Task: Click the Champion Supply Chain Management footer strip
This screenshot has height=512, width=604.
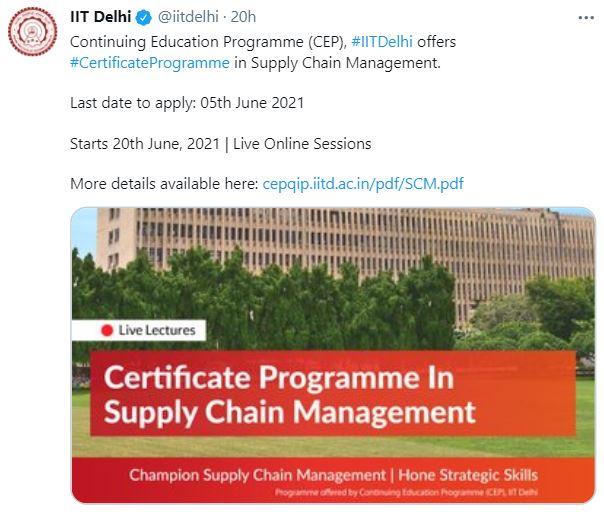Action: coord(333,474)
